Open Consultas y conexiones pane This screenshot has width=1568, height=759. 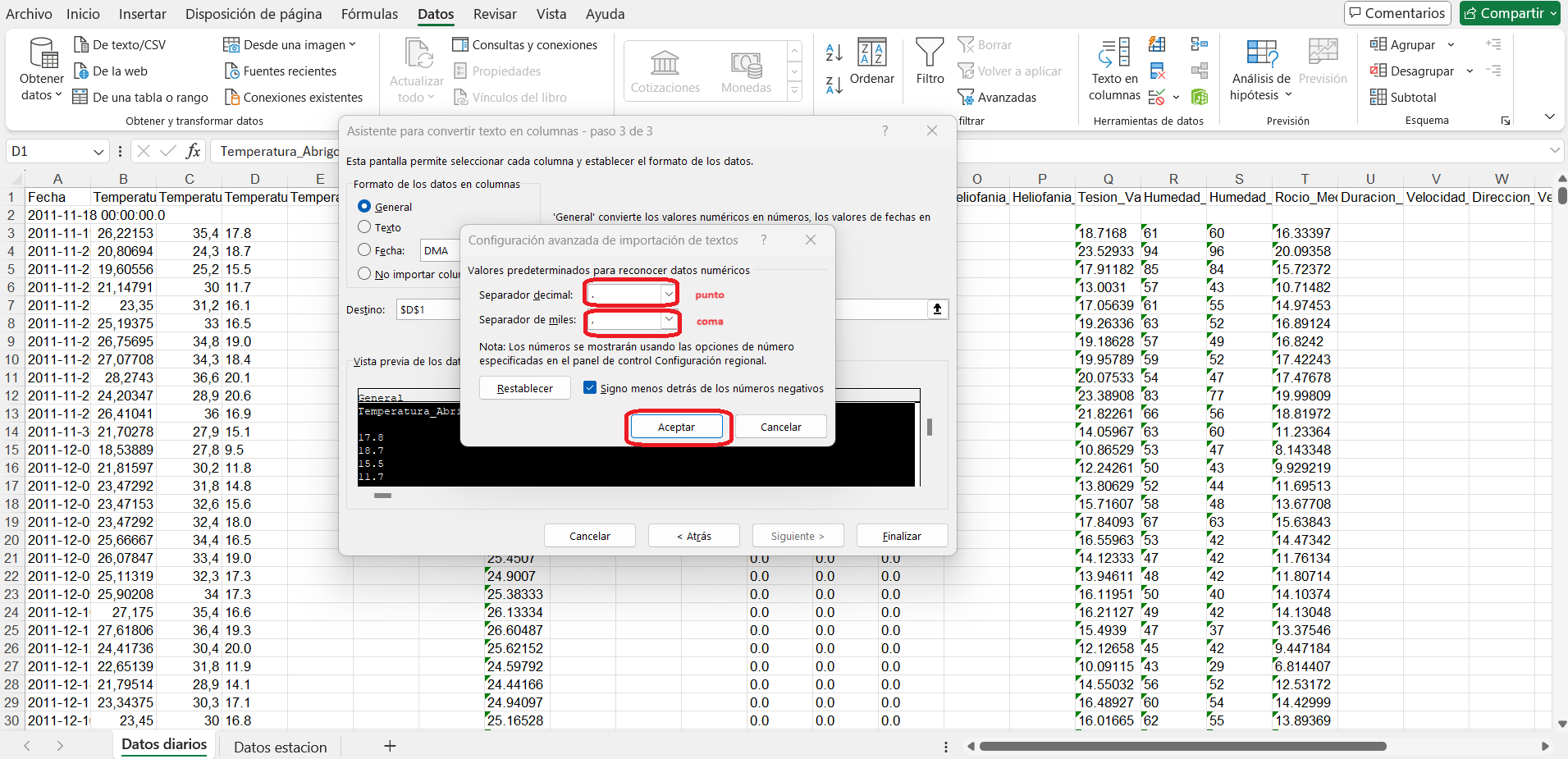[x=525, y=45]
